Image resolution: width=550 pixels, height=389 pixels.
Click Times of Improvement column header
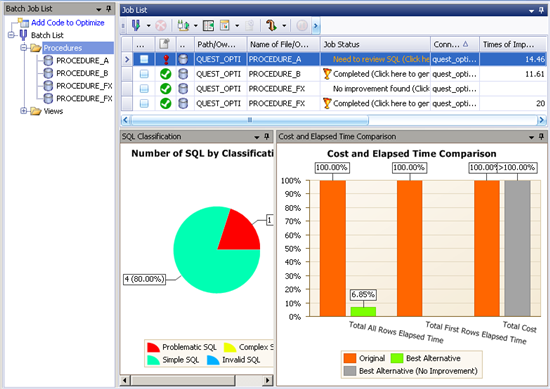[513, 44]
